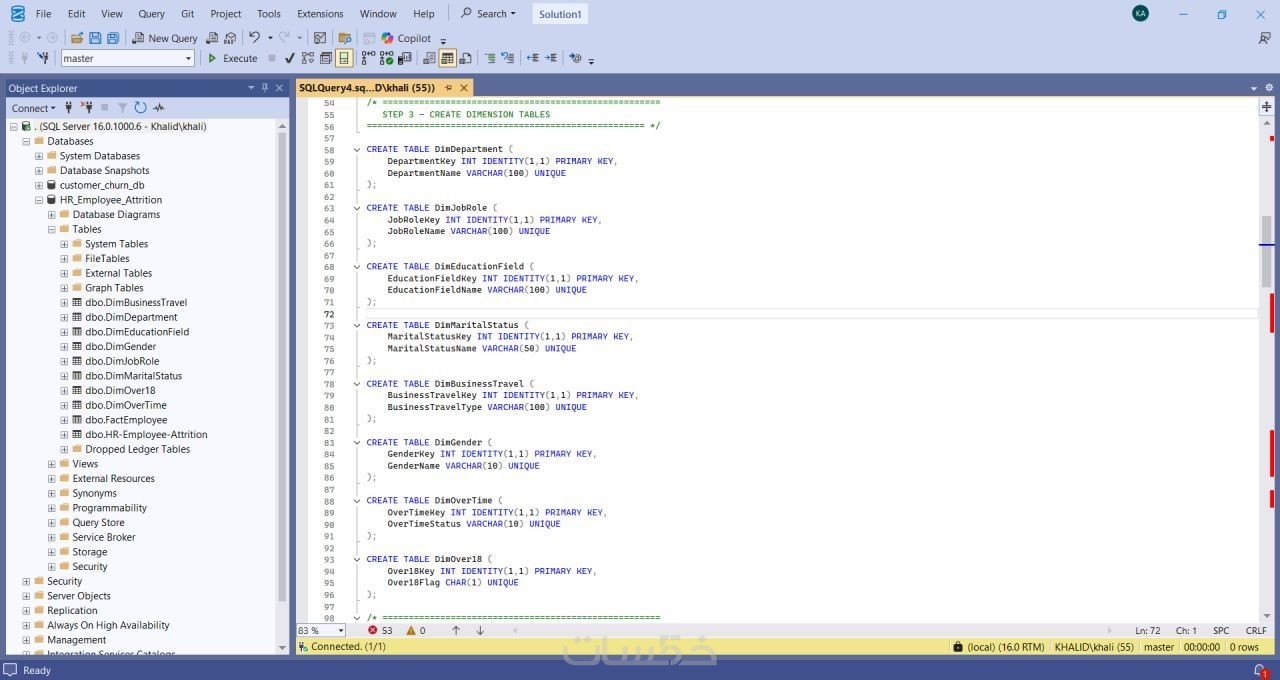Select dbo.DimGender in the tree
Viewport: 1280px width, 680px height.
tap(120, 347)
